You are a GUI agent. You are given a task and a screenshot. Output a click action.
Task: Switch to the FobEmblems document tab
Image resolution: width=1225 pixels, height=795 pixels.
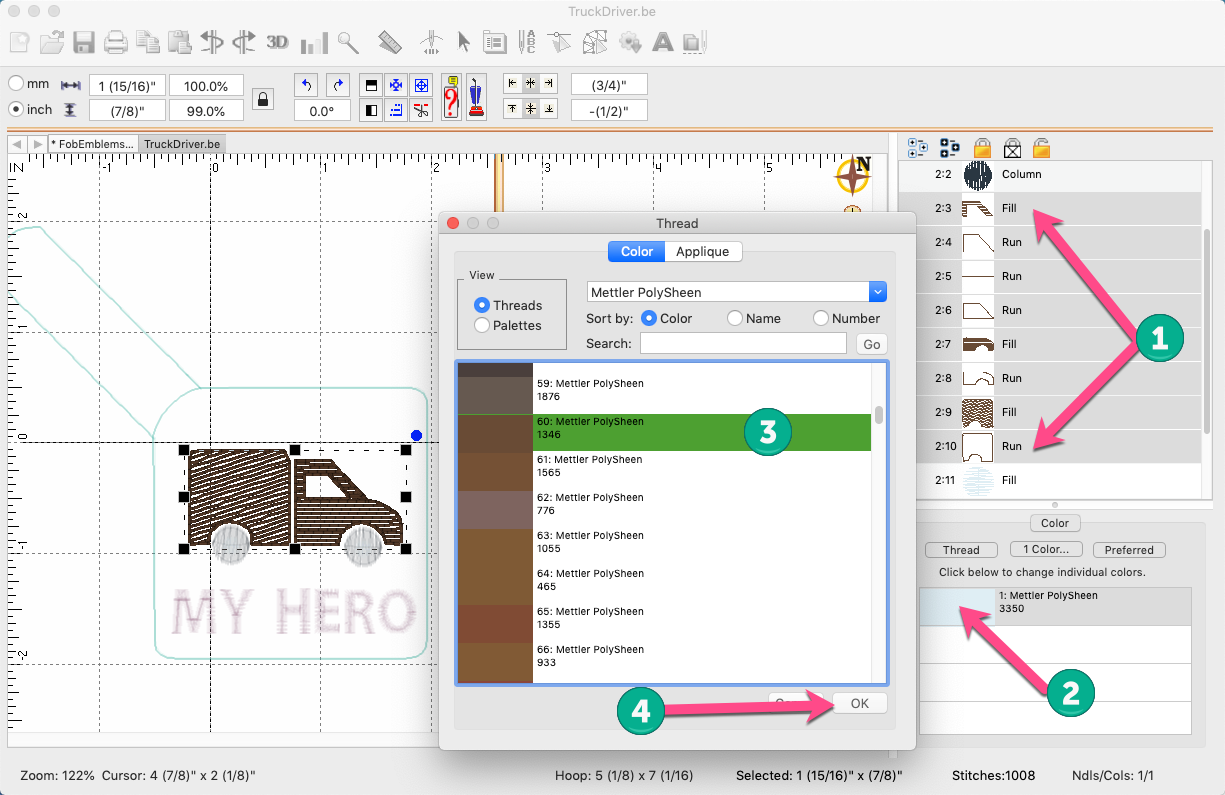pyautogui.click(x=93, y=144)
